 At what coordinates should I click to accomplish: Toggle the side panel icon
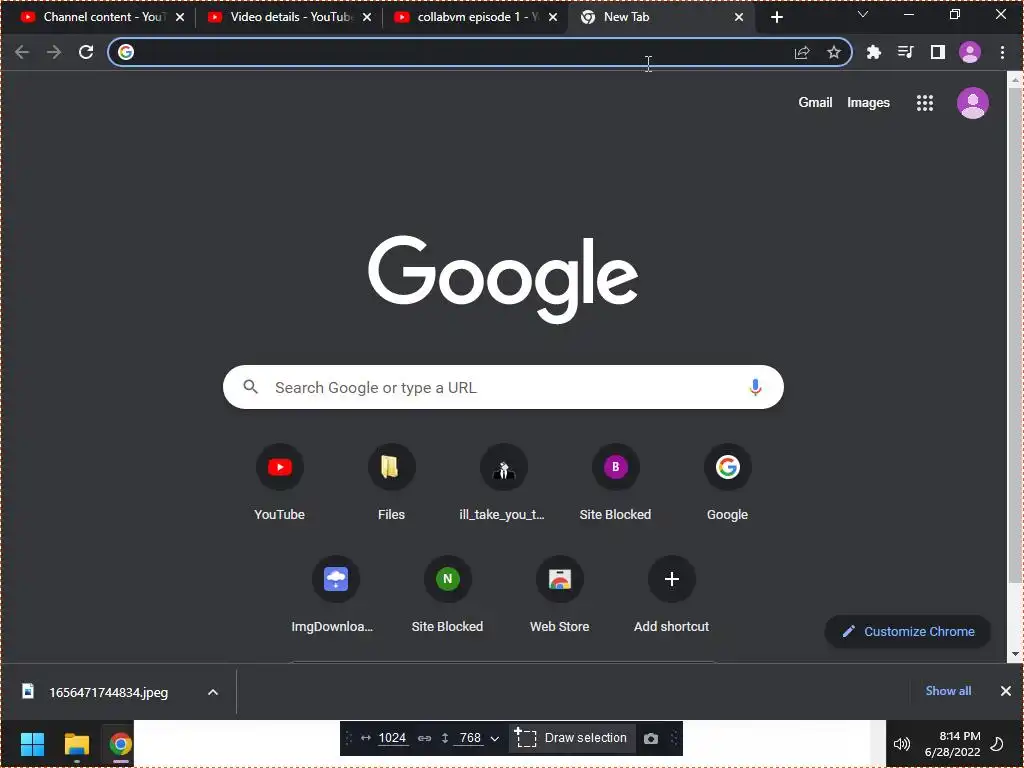[x=938, y=52]
